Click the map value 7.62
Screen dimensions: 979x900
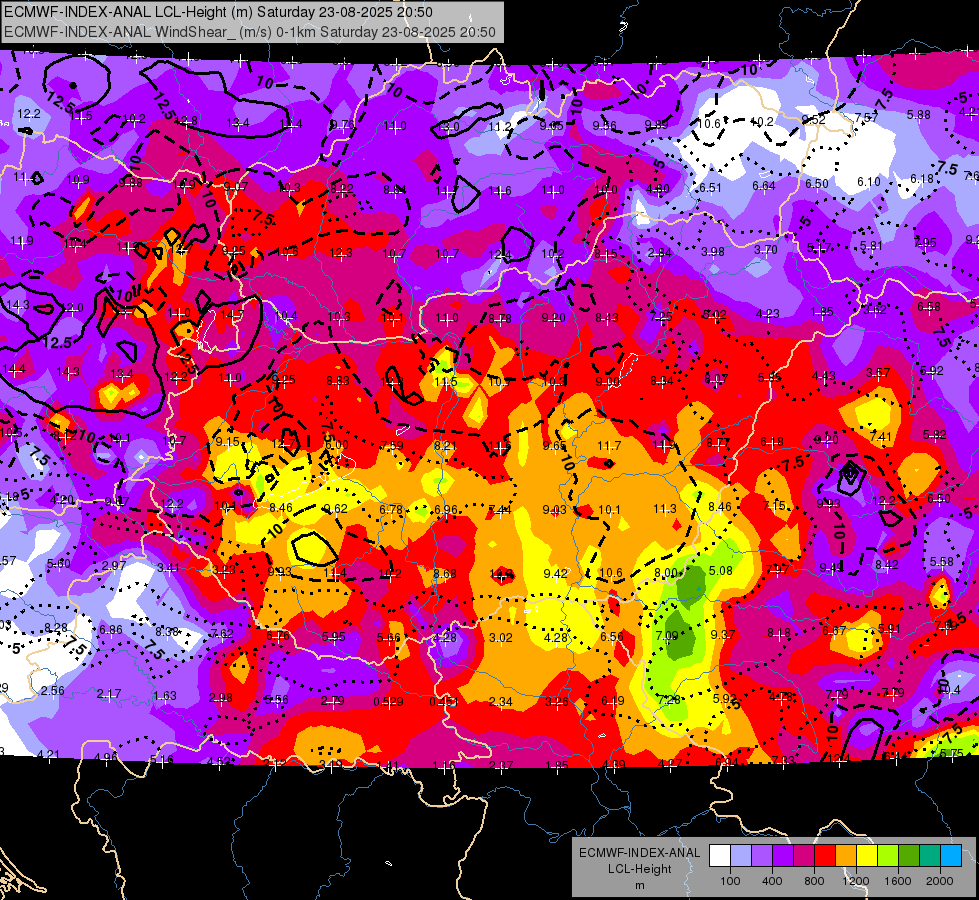click(222, 633)
